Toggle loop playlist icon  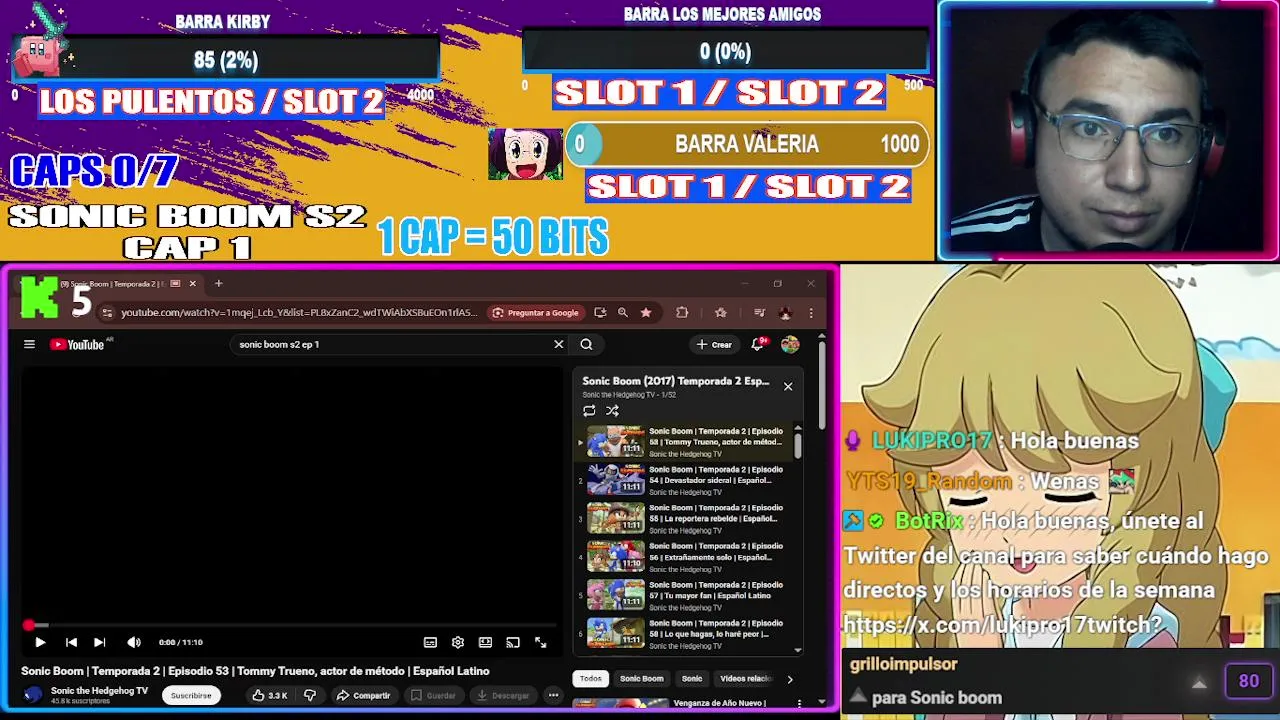[x=589, y=411]
